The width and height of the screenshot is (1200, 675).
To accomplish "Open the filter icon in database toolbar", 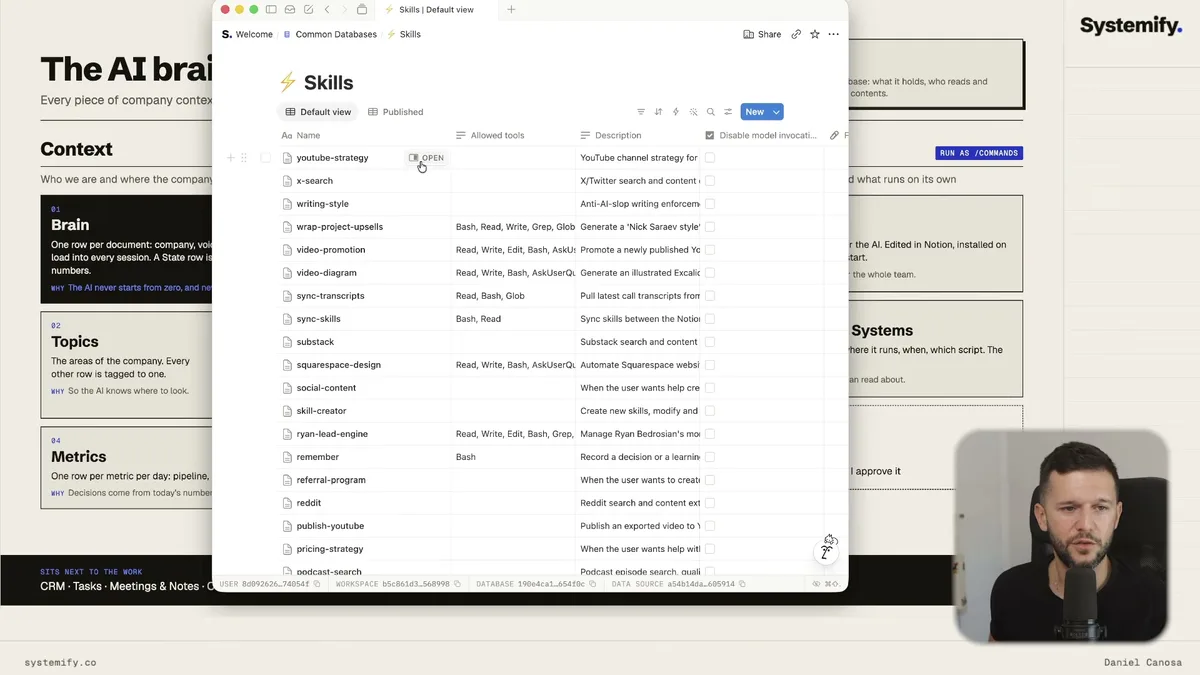I will pos(641,112).
